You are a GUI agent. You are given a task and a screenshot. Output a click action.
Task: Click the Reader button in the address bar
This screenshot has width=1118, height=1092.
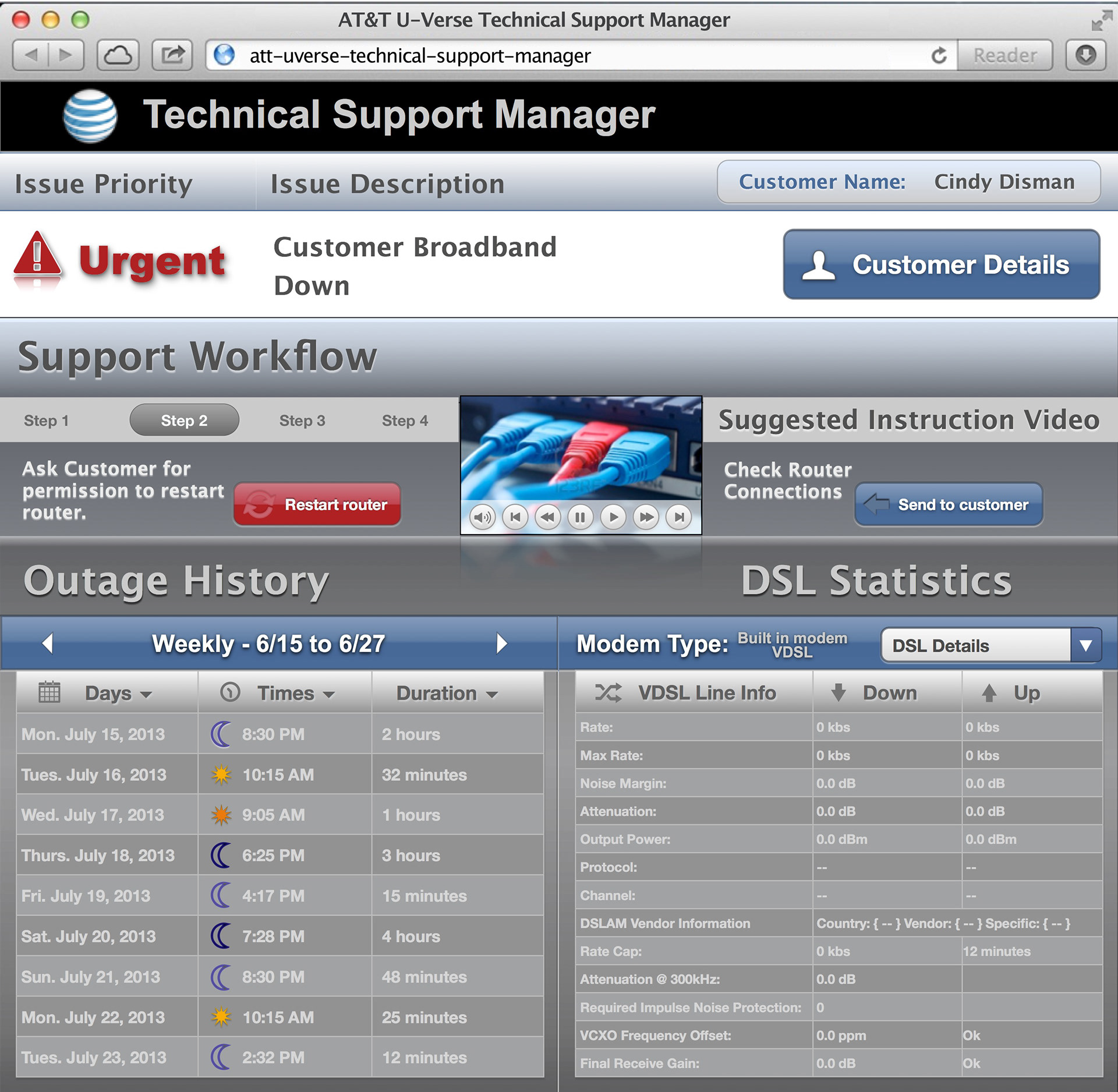click(1005, 55)
